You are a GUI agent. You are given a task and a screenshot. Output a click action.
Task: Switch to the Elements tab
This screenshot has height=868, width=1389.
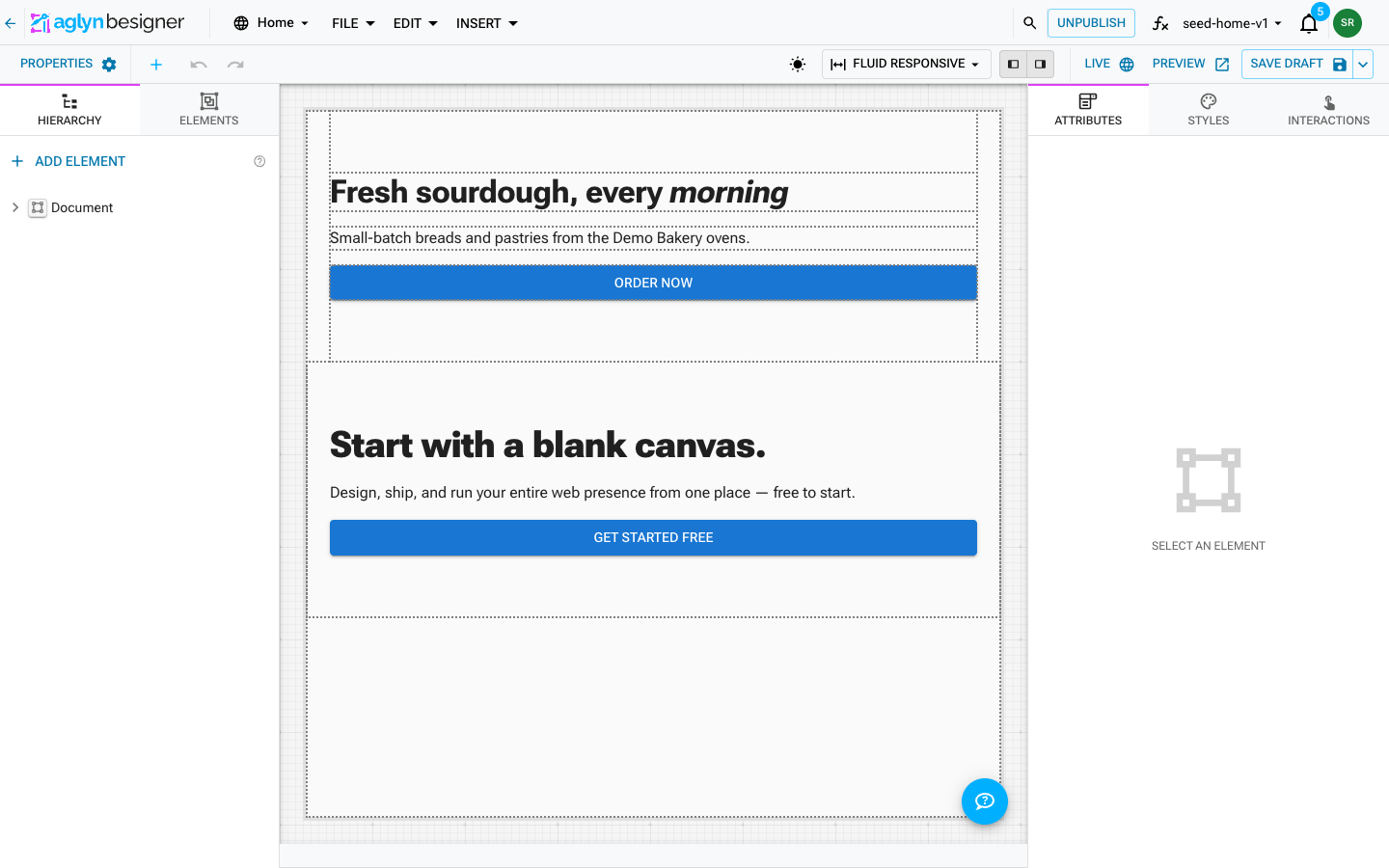point(209,110)
